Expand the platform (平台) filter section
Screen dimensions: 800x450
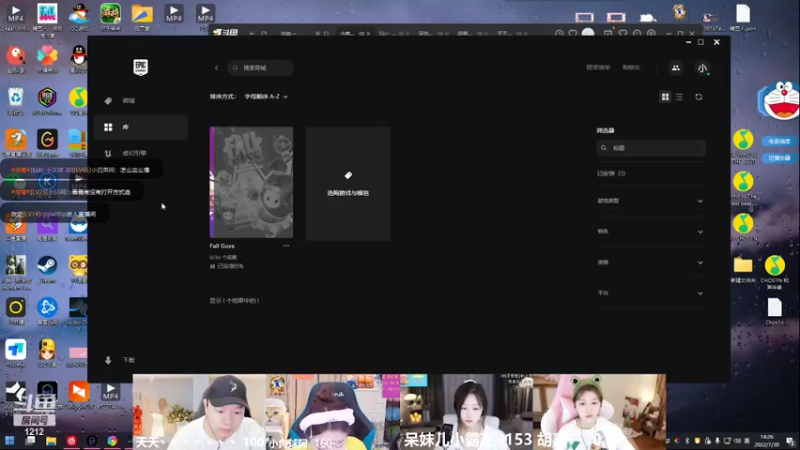pyautogui.click(x=651, y=293)
